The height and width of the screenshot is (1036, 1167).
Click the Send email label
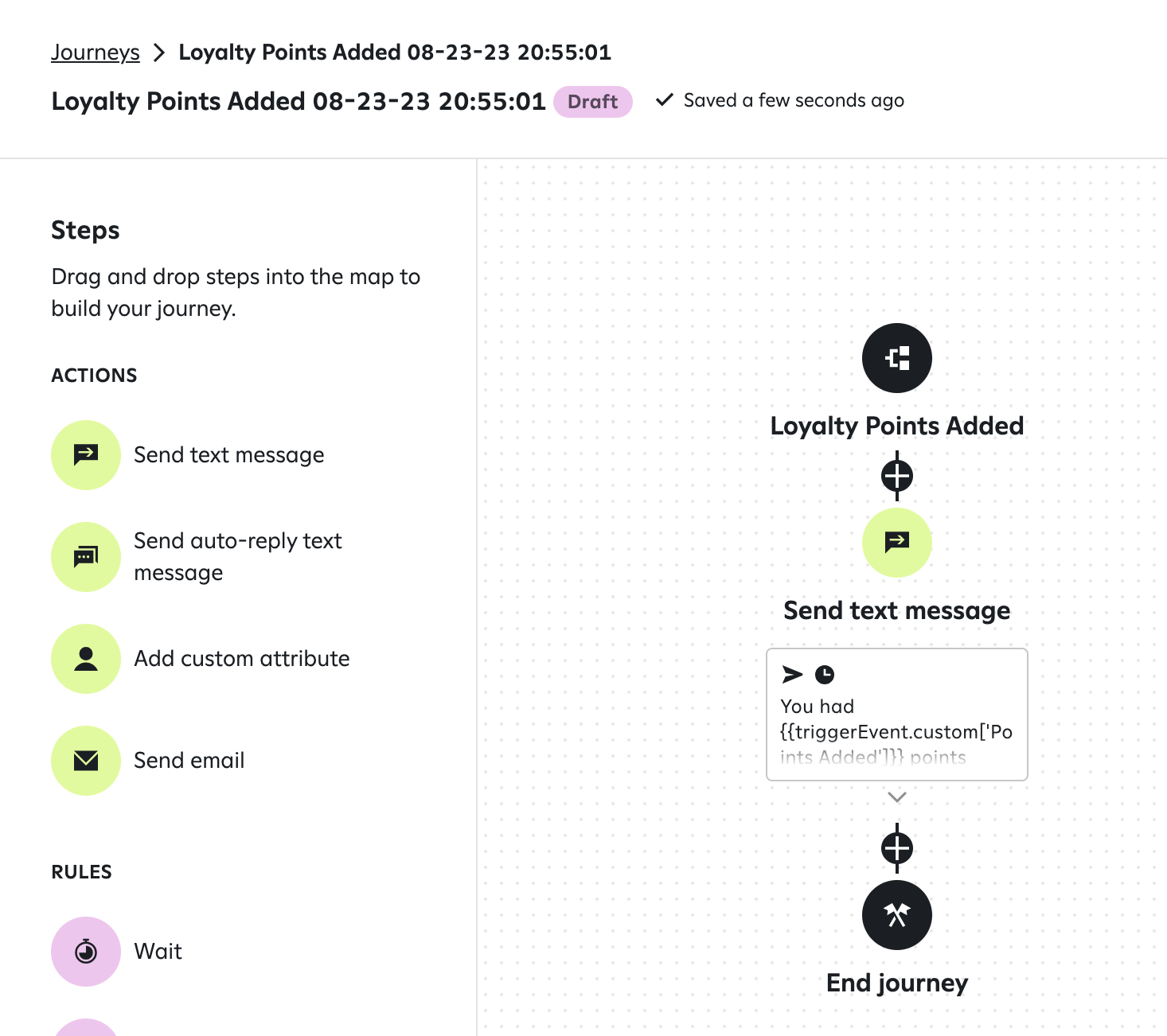pos(189,761)
